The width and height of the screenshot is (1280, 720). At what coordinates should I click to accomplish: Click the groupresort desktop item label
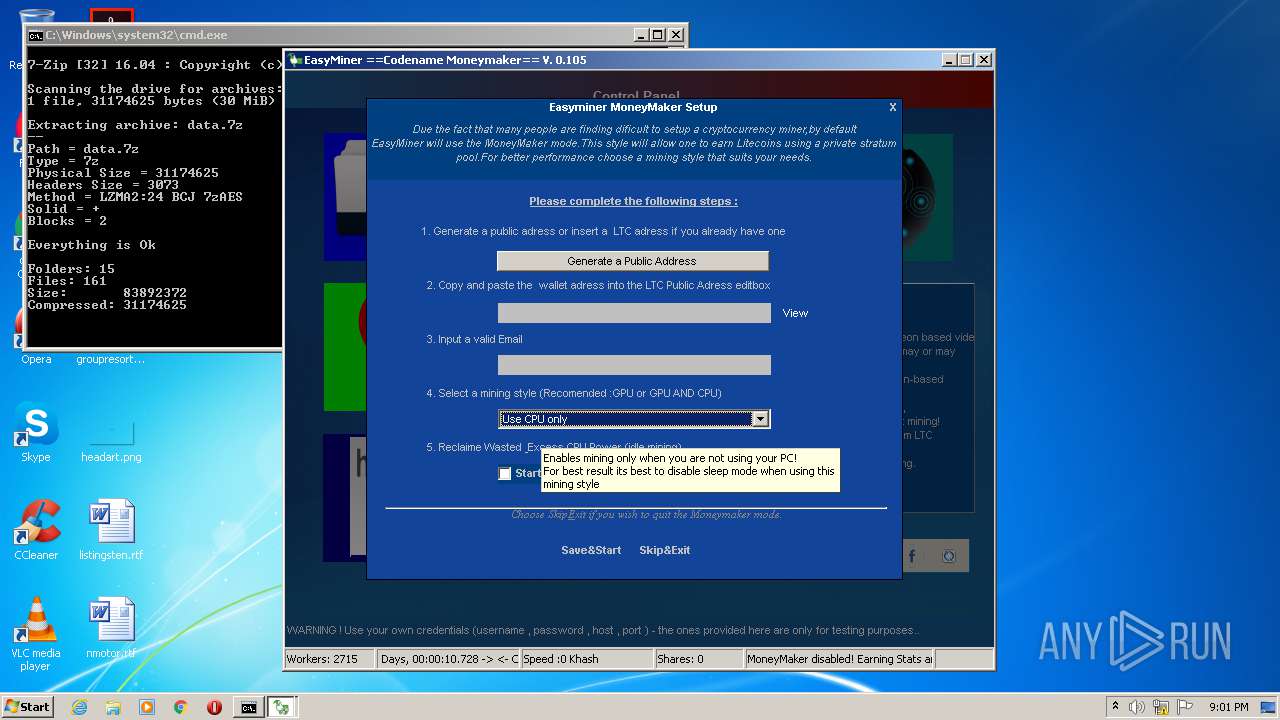click(x=111, y=359)
